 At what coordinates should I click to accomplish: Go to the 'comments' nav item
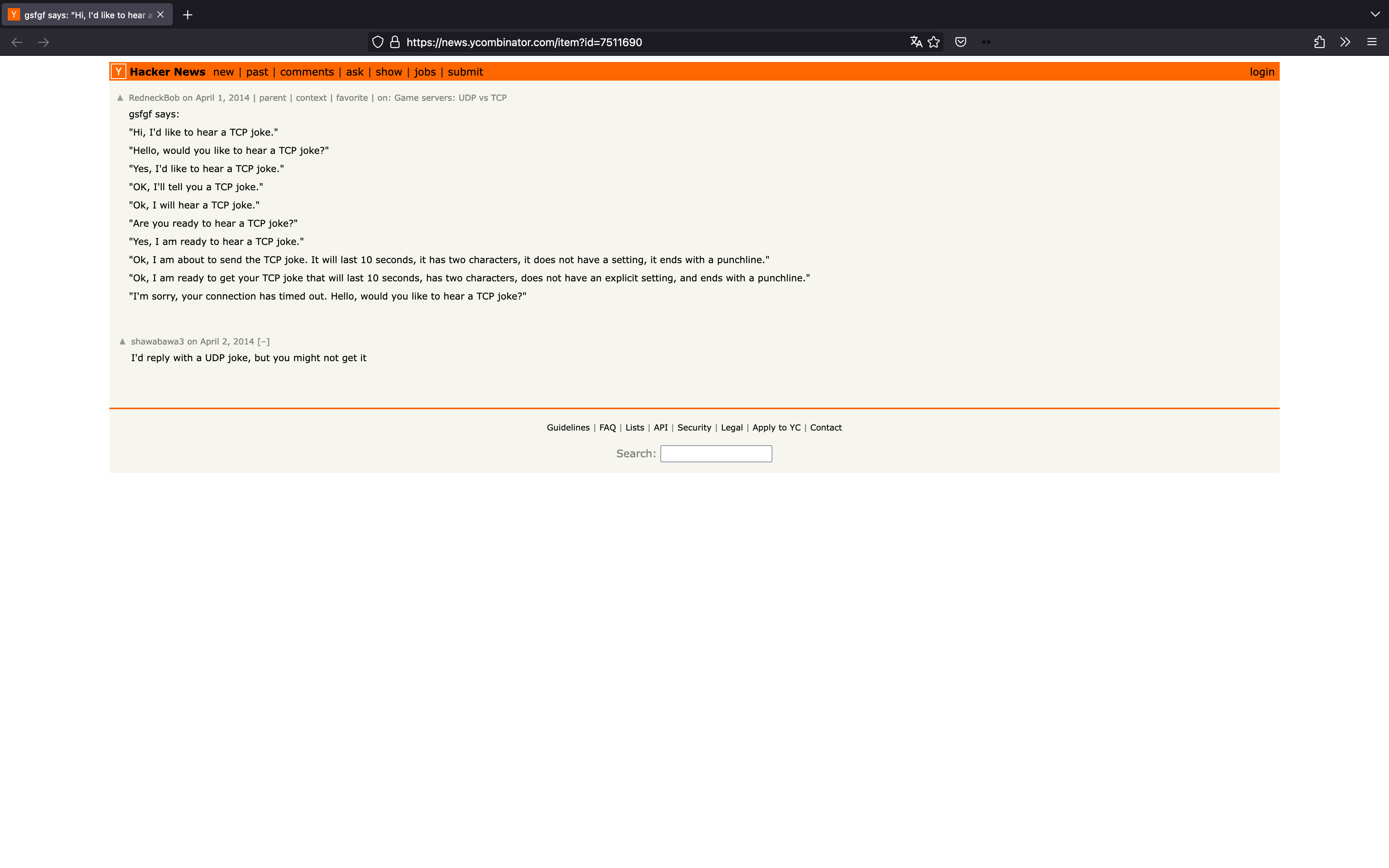(x=307, y=72)
